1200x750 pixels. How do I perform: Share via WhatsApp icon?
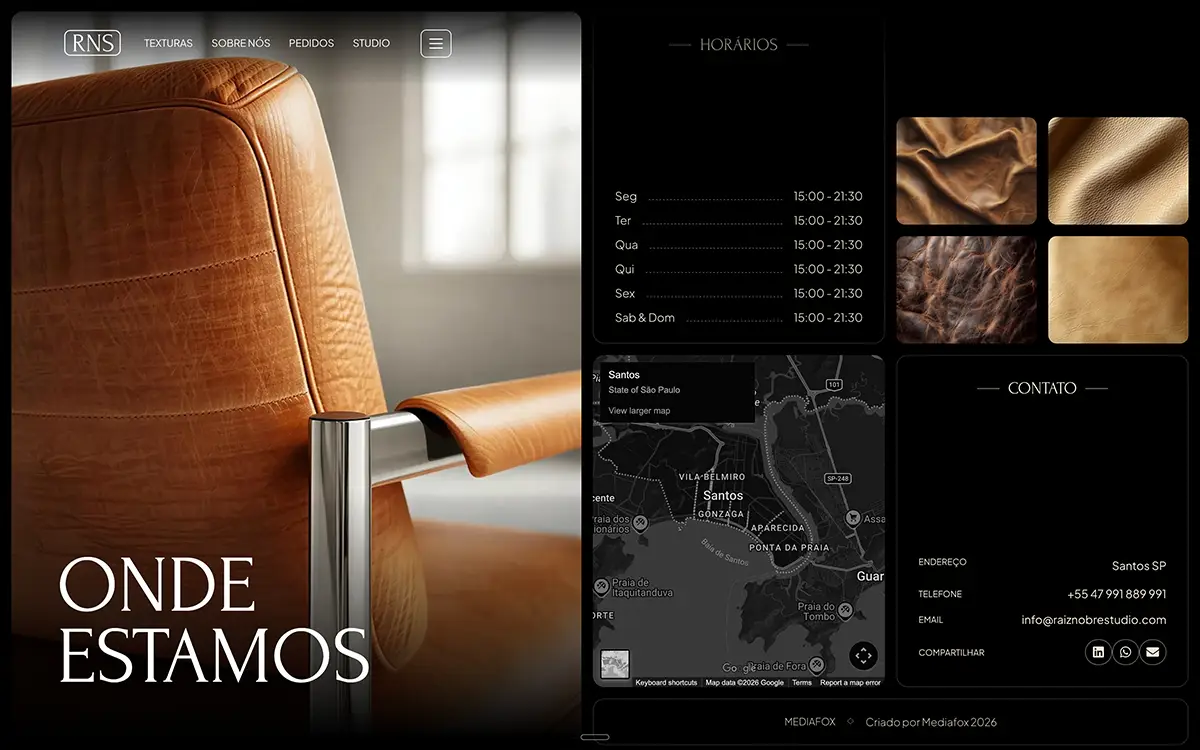pos(1126,652)
